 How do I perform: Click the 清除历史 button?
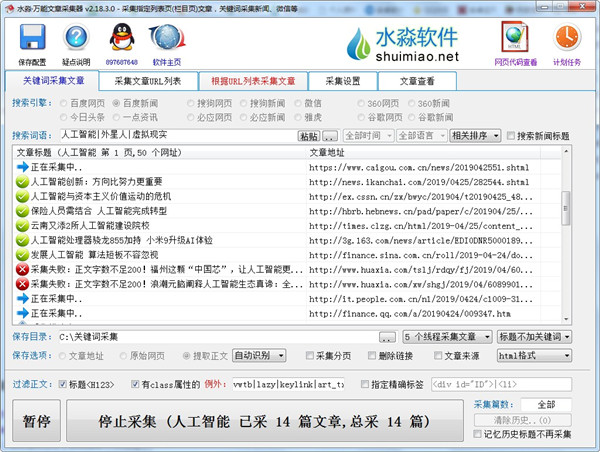tap(523, 420)
